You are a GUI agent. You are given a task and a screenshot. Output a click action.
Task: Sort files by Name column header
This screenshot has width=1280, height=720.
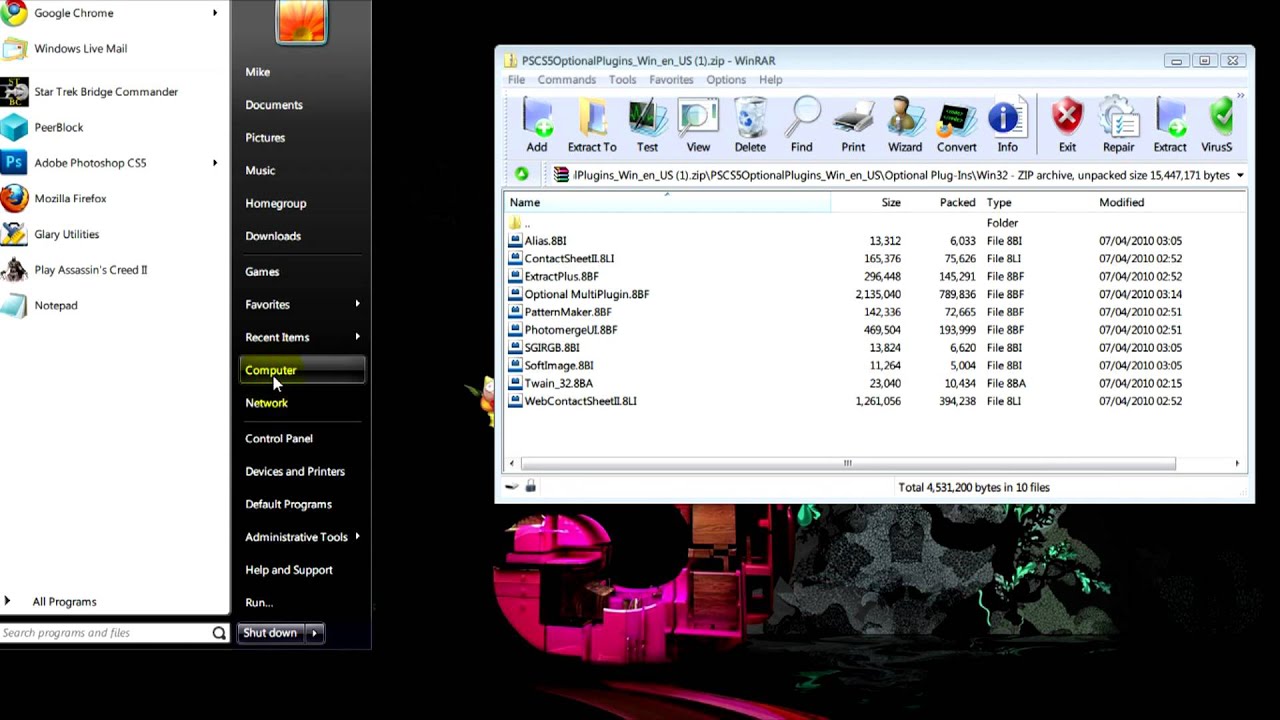(667, 202)
